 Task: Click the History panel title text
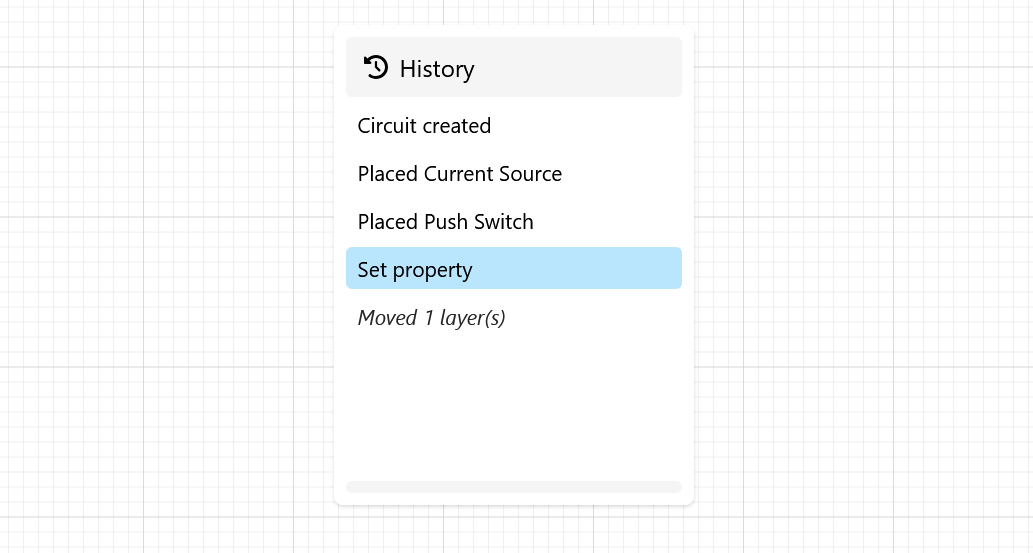click(x=436, y=69)
